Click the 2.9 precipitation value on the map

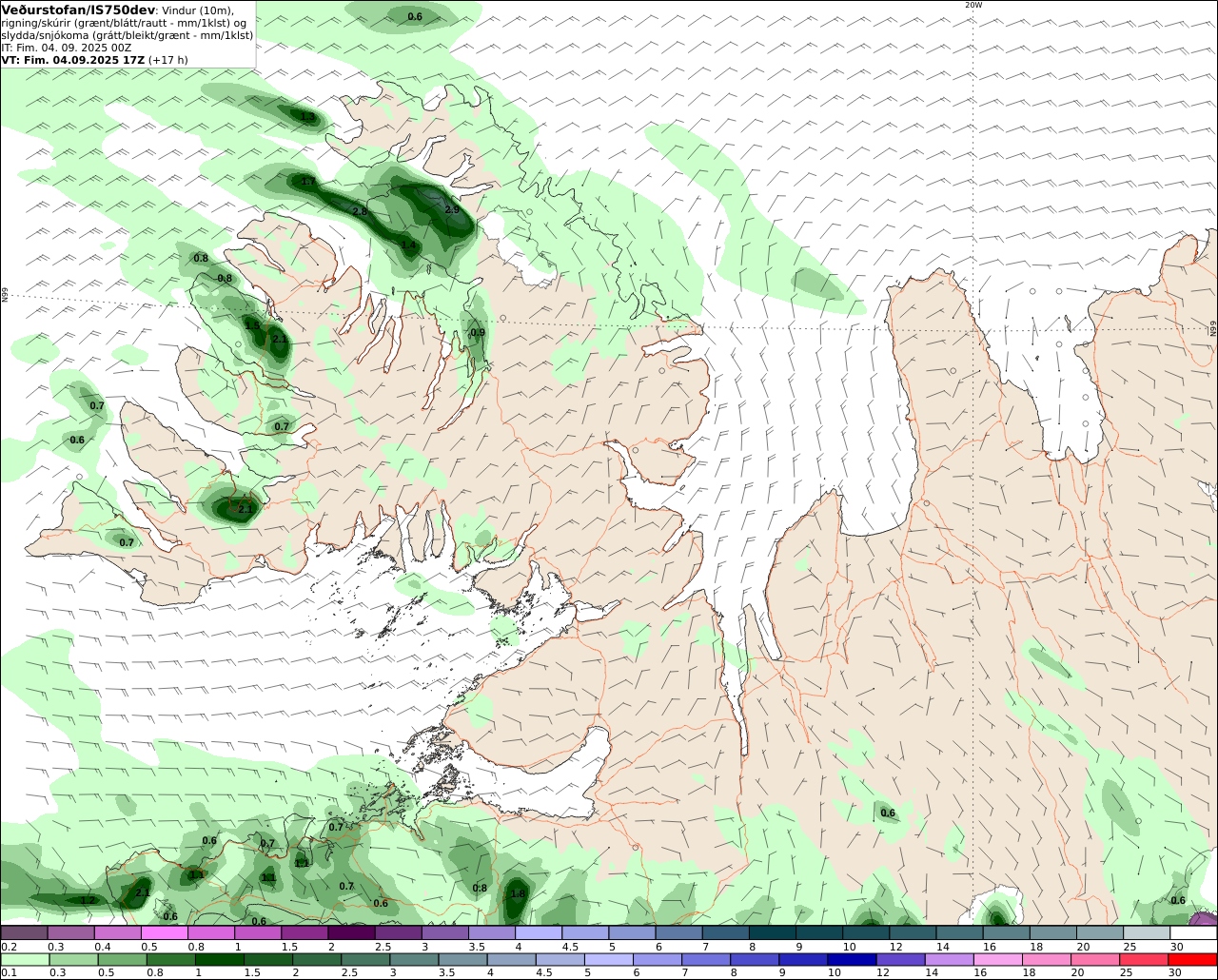452,210
